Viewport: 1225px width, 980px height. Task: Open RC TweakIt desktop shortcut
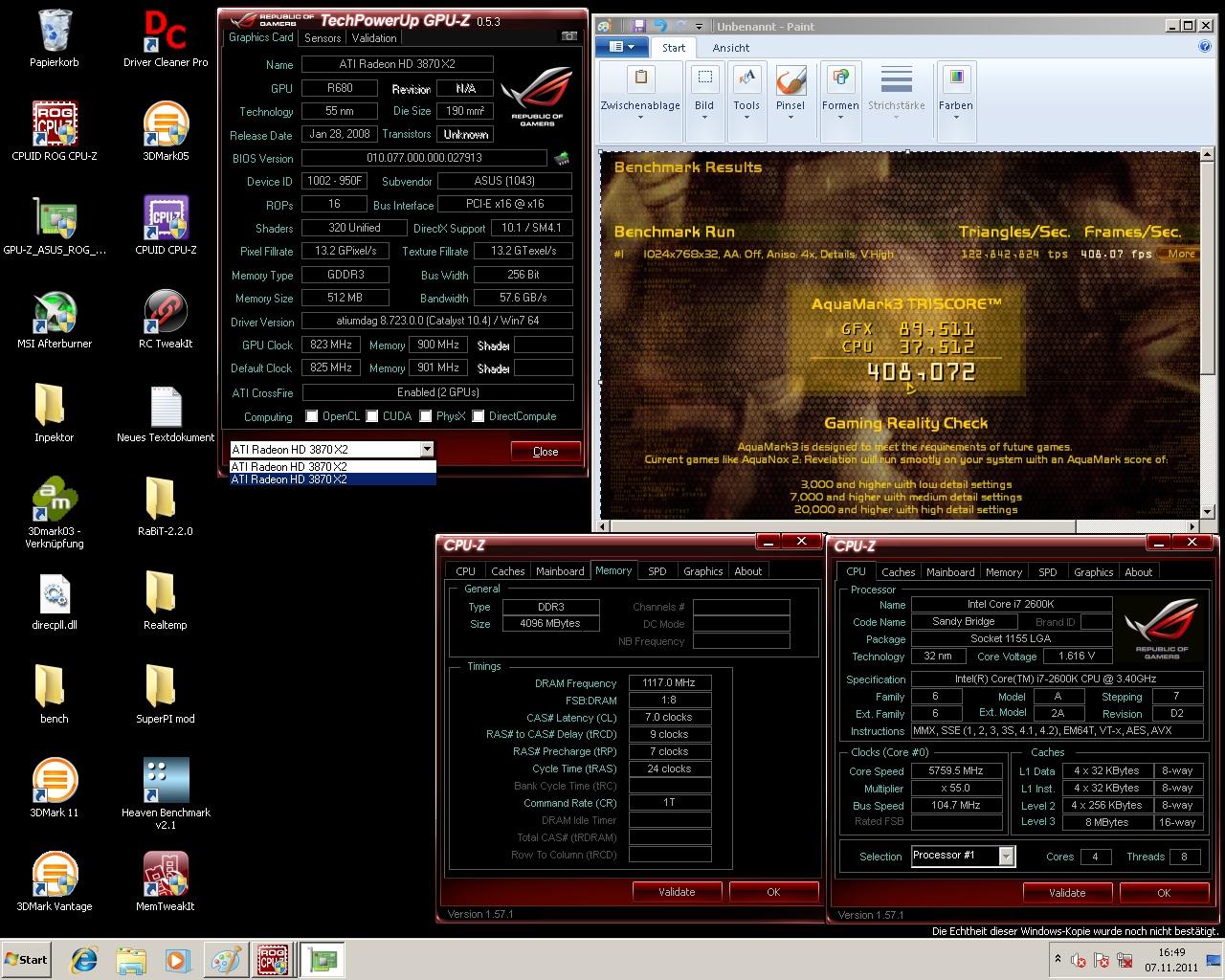click(165, 320)
